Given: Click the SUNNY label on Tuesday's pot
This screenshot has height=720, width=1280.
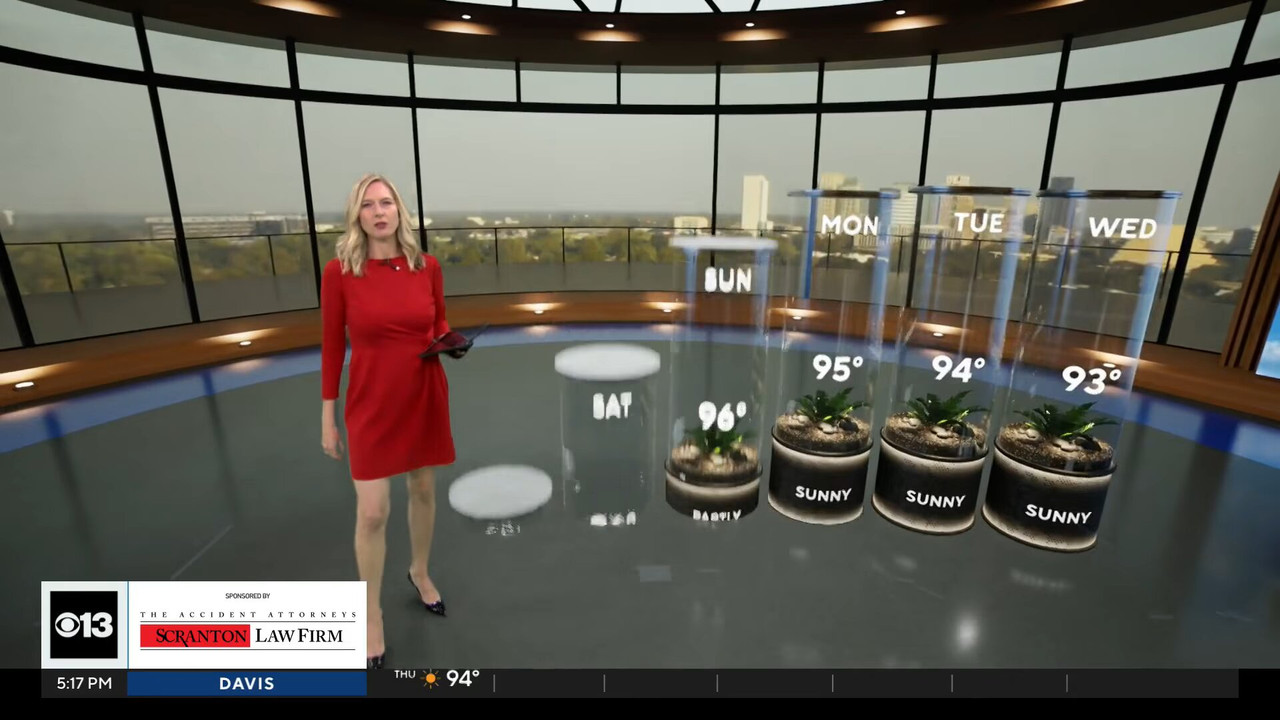Looking at the screenshot, I should (935, 498).
